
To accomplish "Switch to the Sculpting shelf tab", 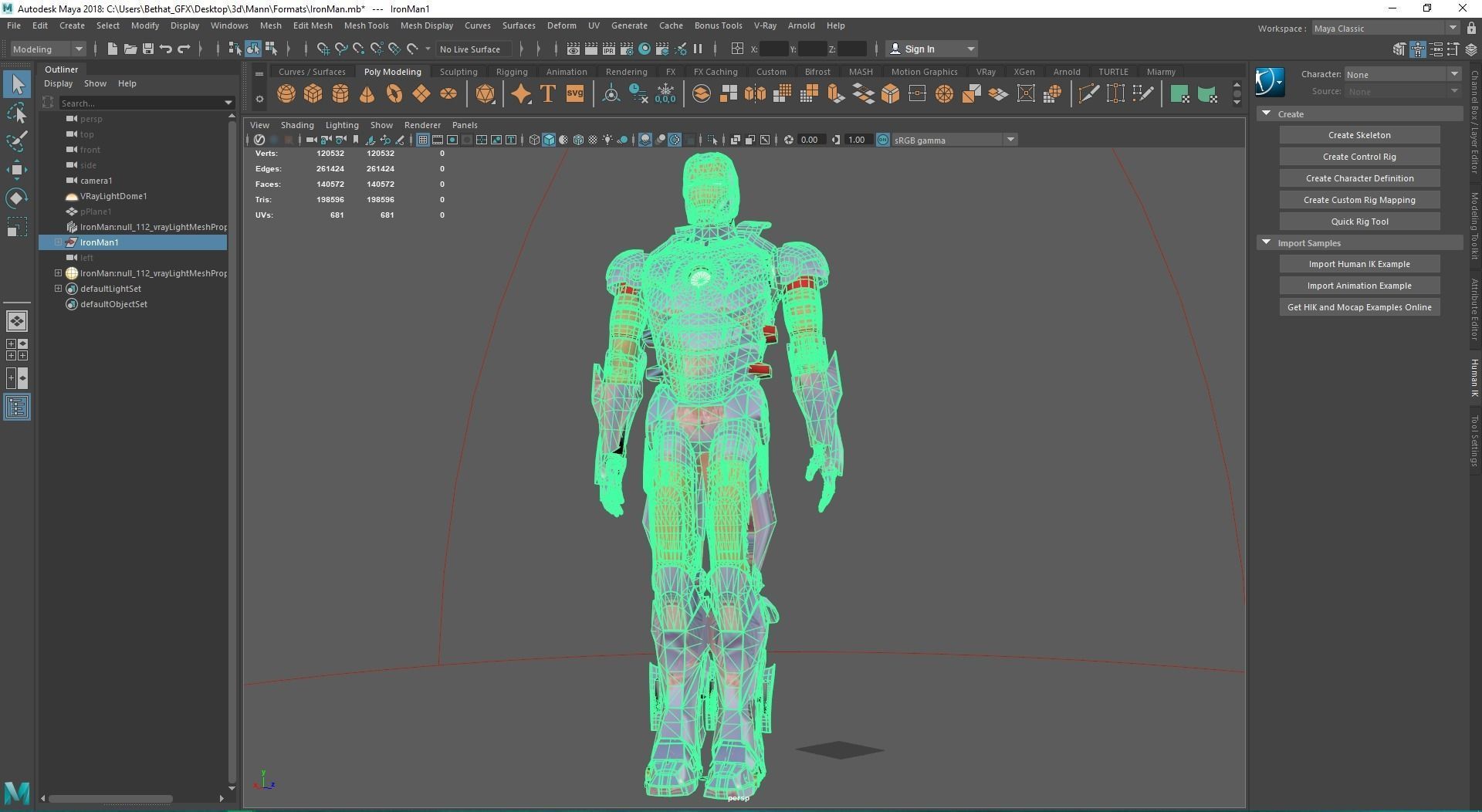I will click(x=458, y=72).
